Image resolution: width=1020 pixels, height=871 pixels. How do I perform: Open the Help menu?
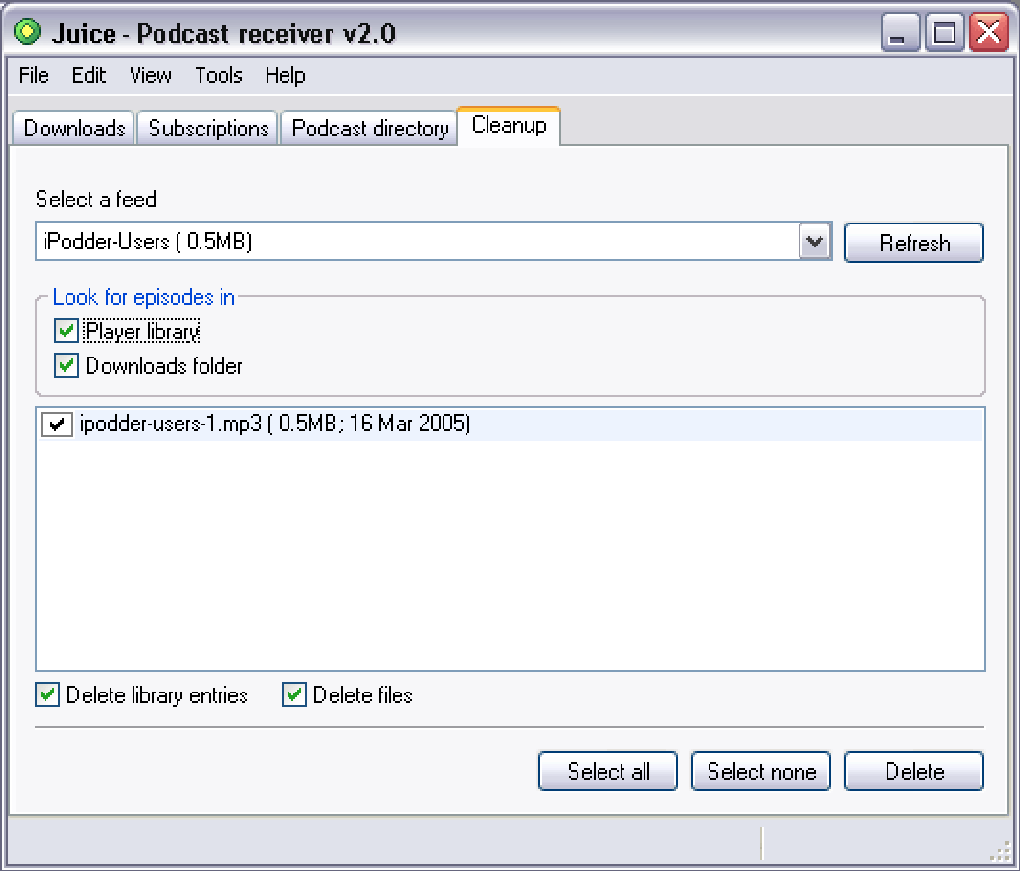coord(285,76)
